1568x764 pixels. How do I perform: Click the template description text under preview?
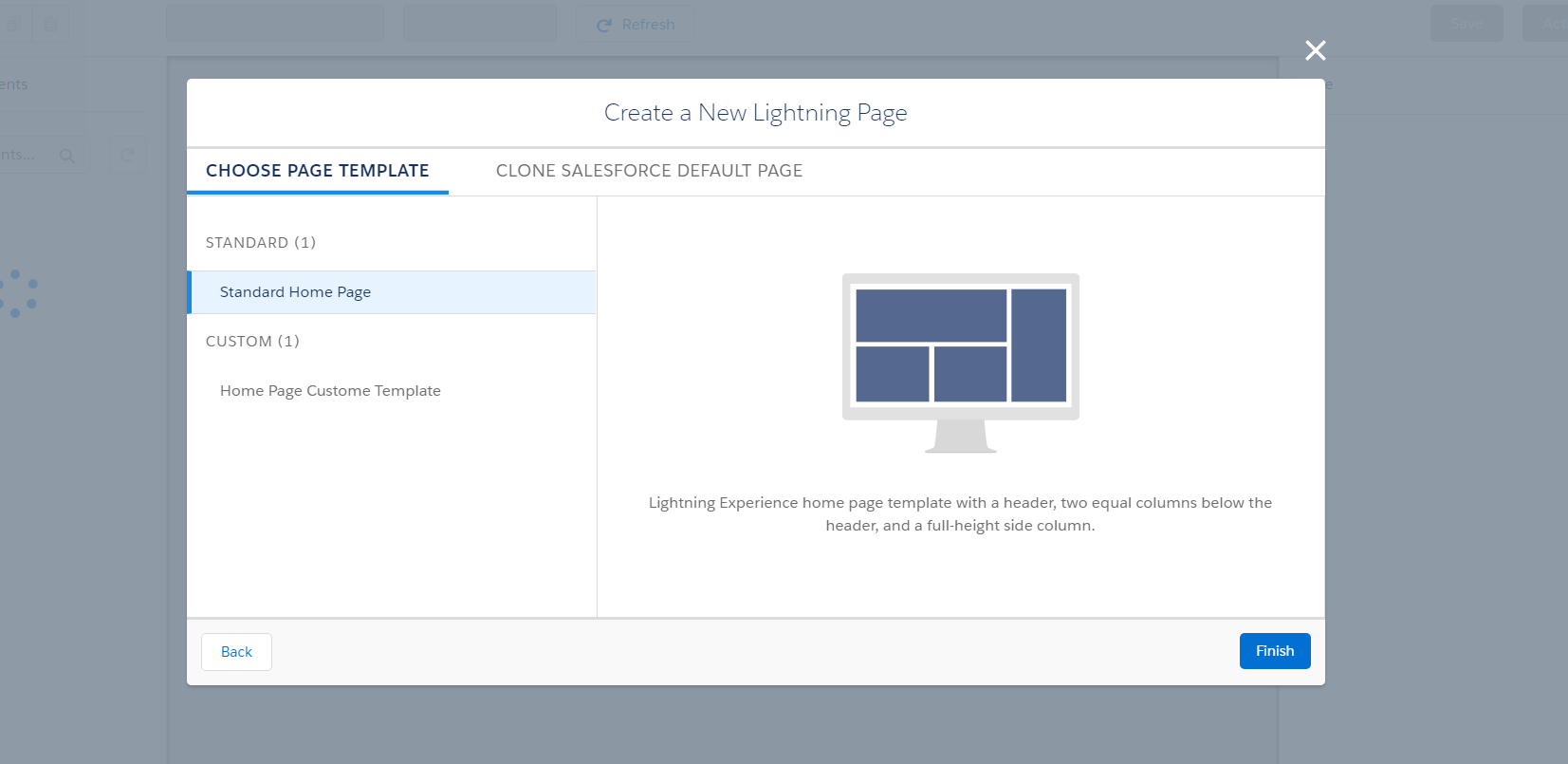click(960, 514)
